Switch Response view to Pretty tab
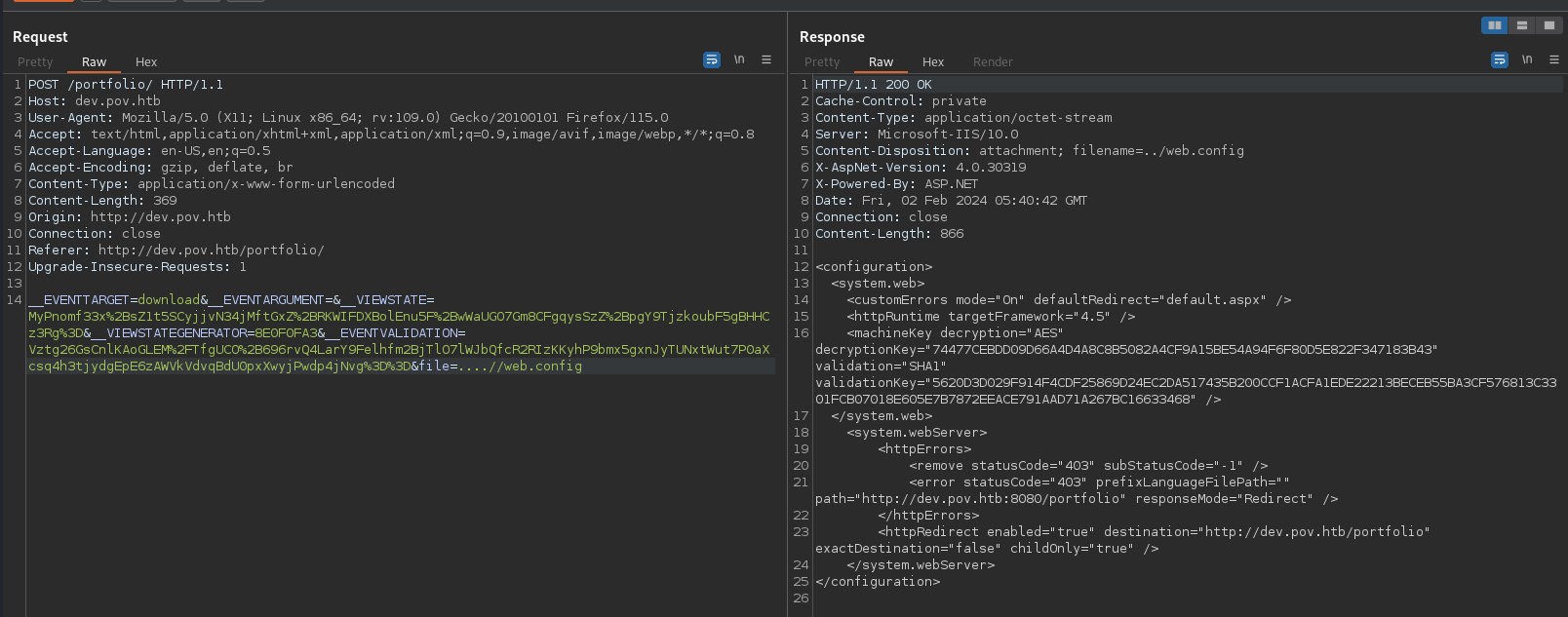Viewport: 1568px width, 617px height. coord(822,62)
